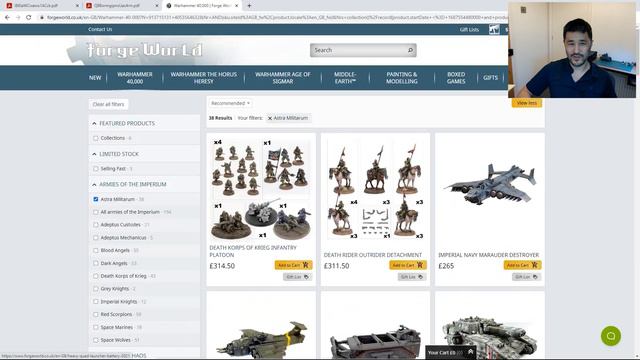Check the Adeptus Custodes filter
The height and width of the screenshot is (360, 640).
click(x=96, y=225)
